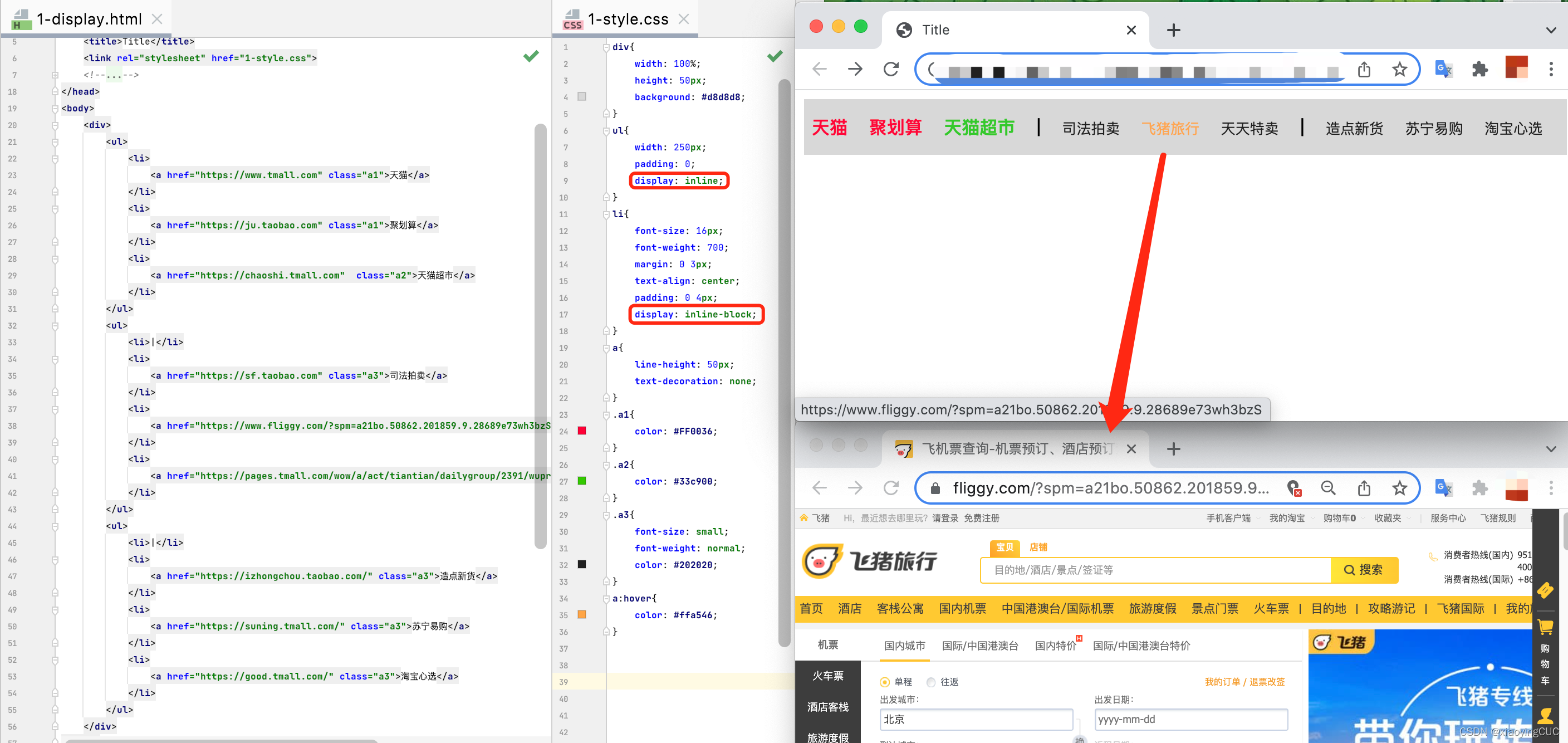Click the zoom magnifier in fliggy address bar
1568x743 pixels.
(1328, 488)
